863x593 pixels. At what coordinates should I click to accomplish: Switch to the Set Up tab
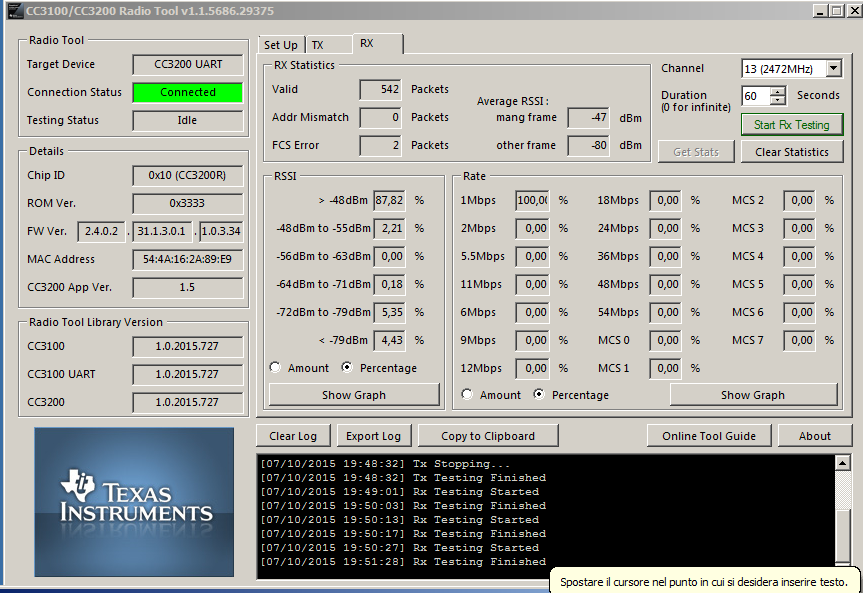281,45
